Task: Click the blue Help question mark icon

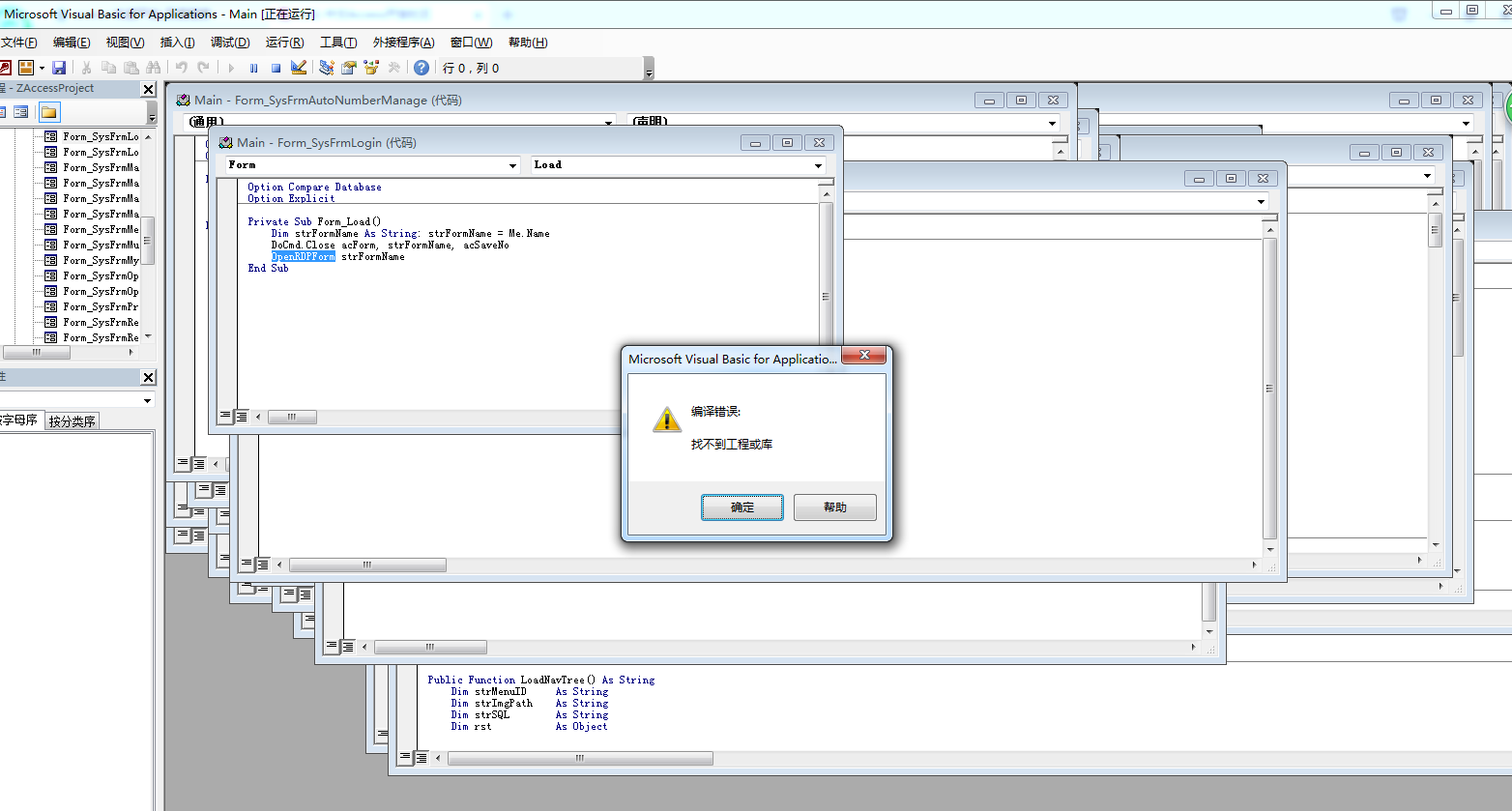Action: point(422,68)
